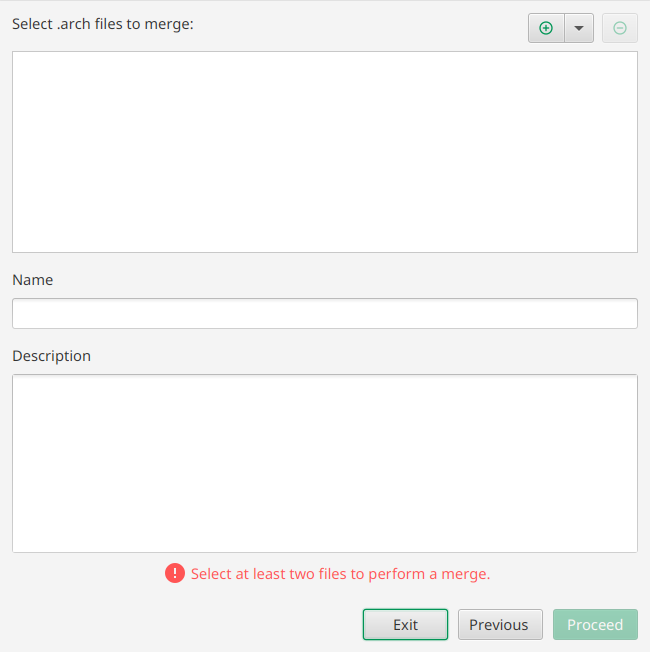Click the Exit button

pos(405,625)
